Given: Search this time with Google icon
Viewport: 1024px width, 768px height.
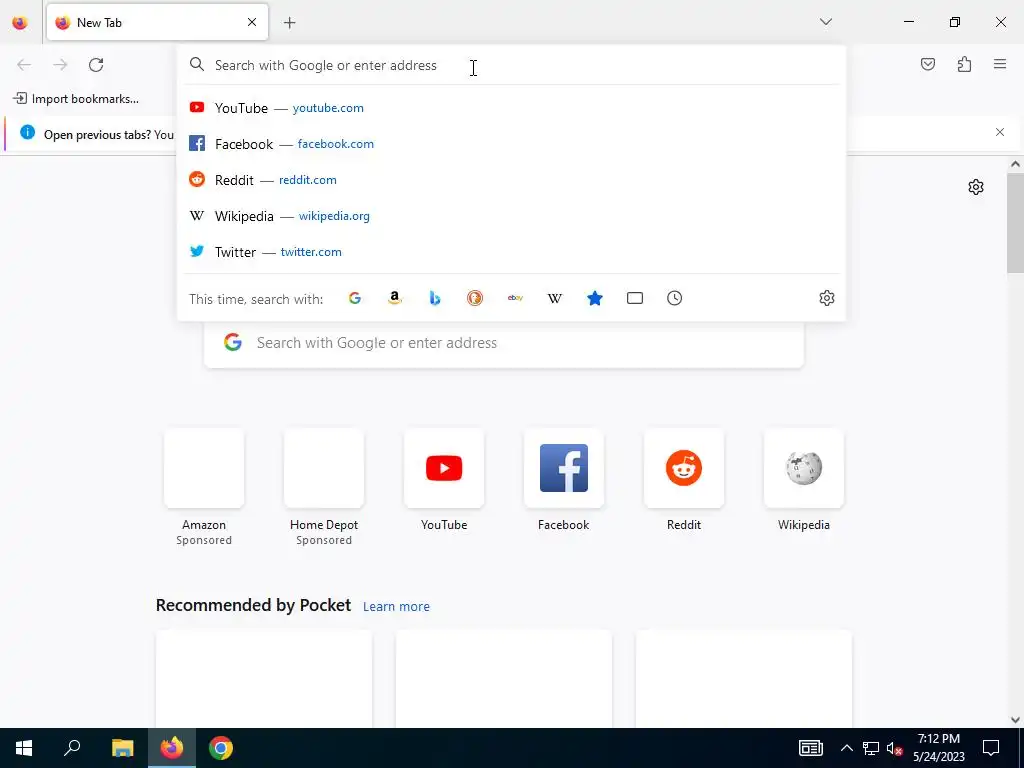Looking at the screenshot, I should click(x=355, y=298).
